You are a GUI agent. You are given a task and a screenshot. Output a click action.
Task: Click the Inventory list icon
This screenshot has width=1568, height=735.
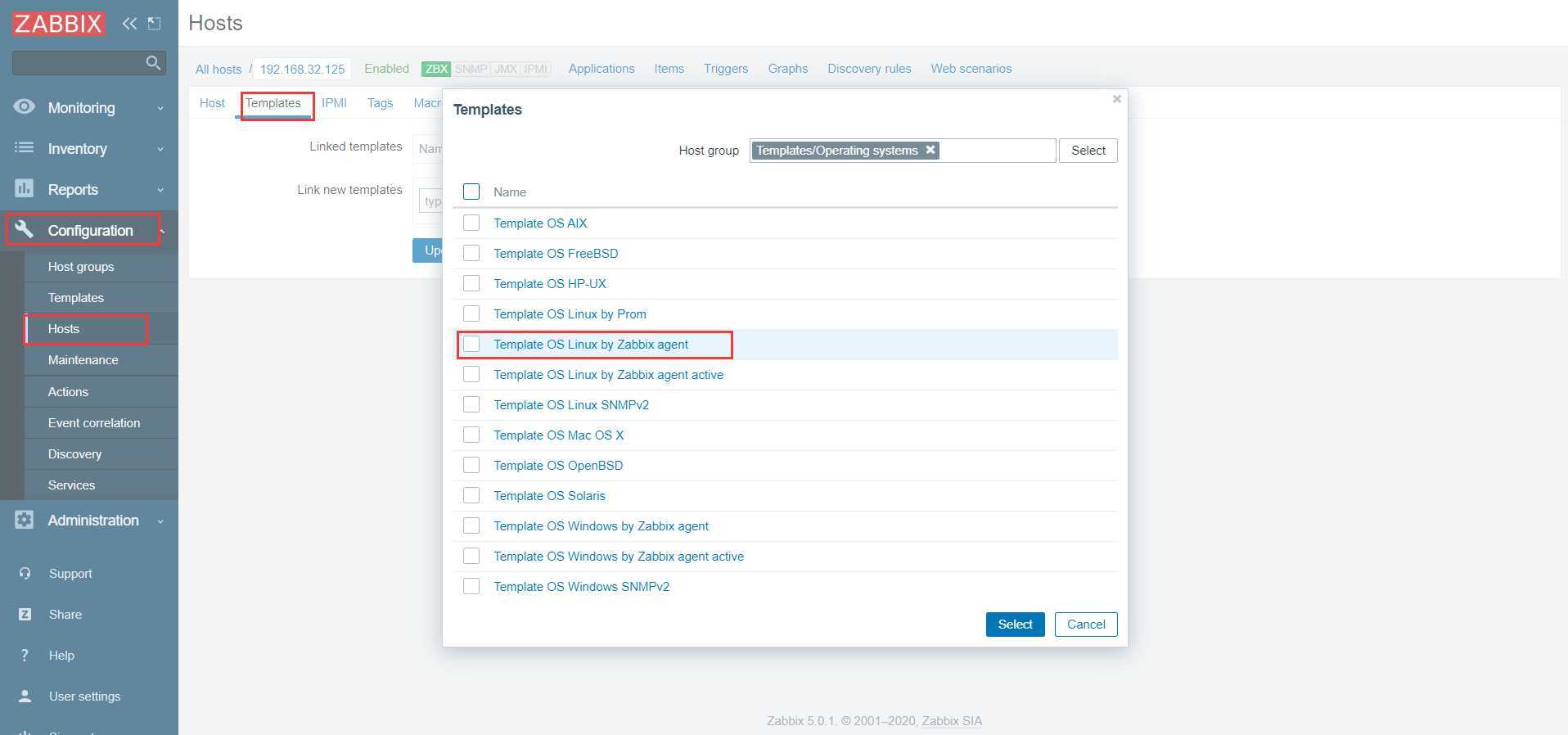coord(25,147)
